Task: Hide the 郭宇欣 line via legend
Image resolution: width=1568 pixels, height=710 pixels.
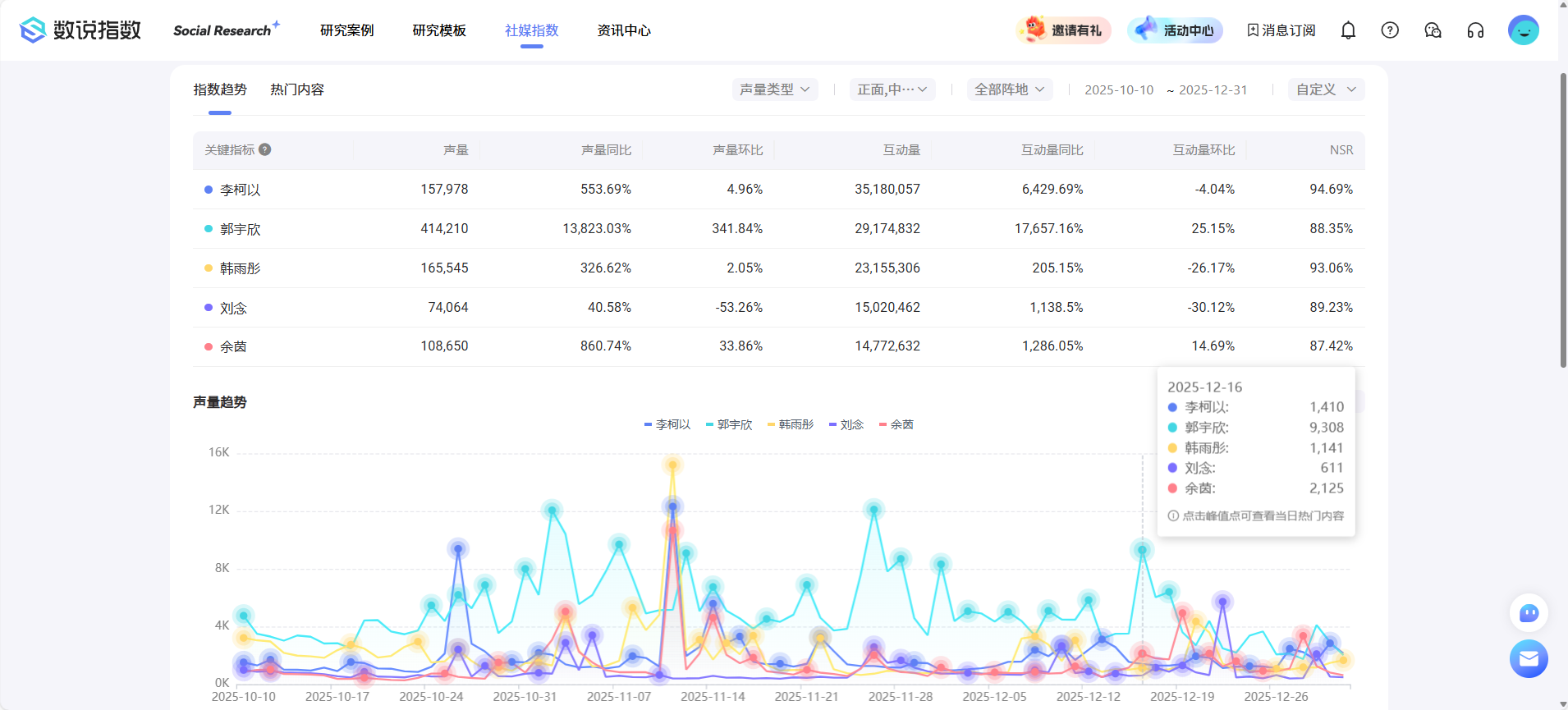Action: [x=729, y=424]
